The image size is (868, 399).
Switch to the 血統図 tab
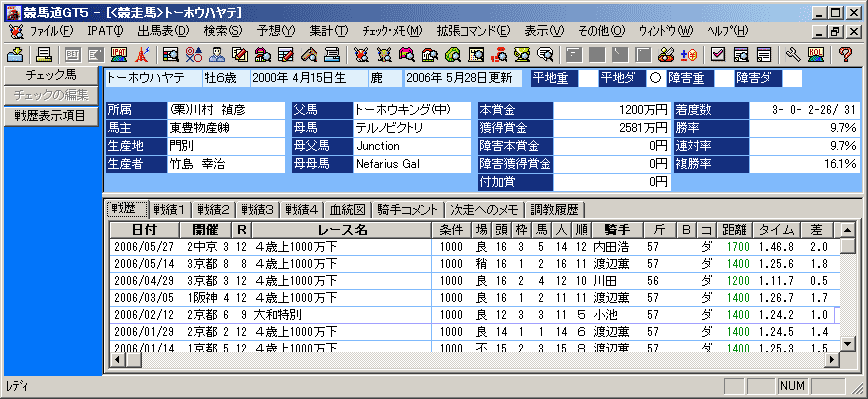tap(348, 210)
